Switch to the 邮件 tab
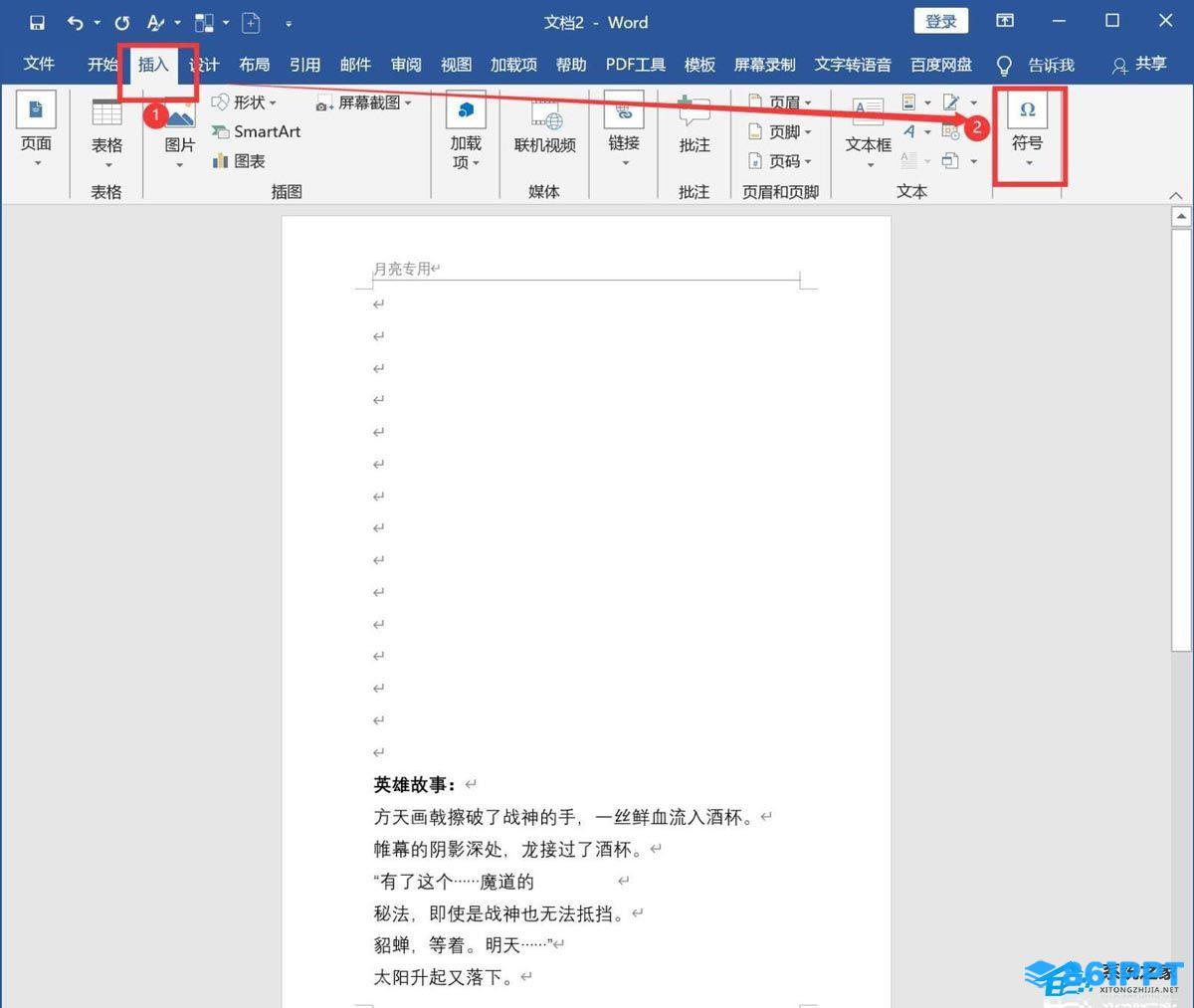The image size is (1194, 1008). point(355,64)
